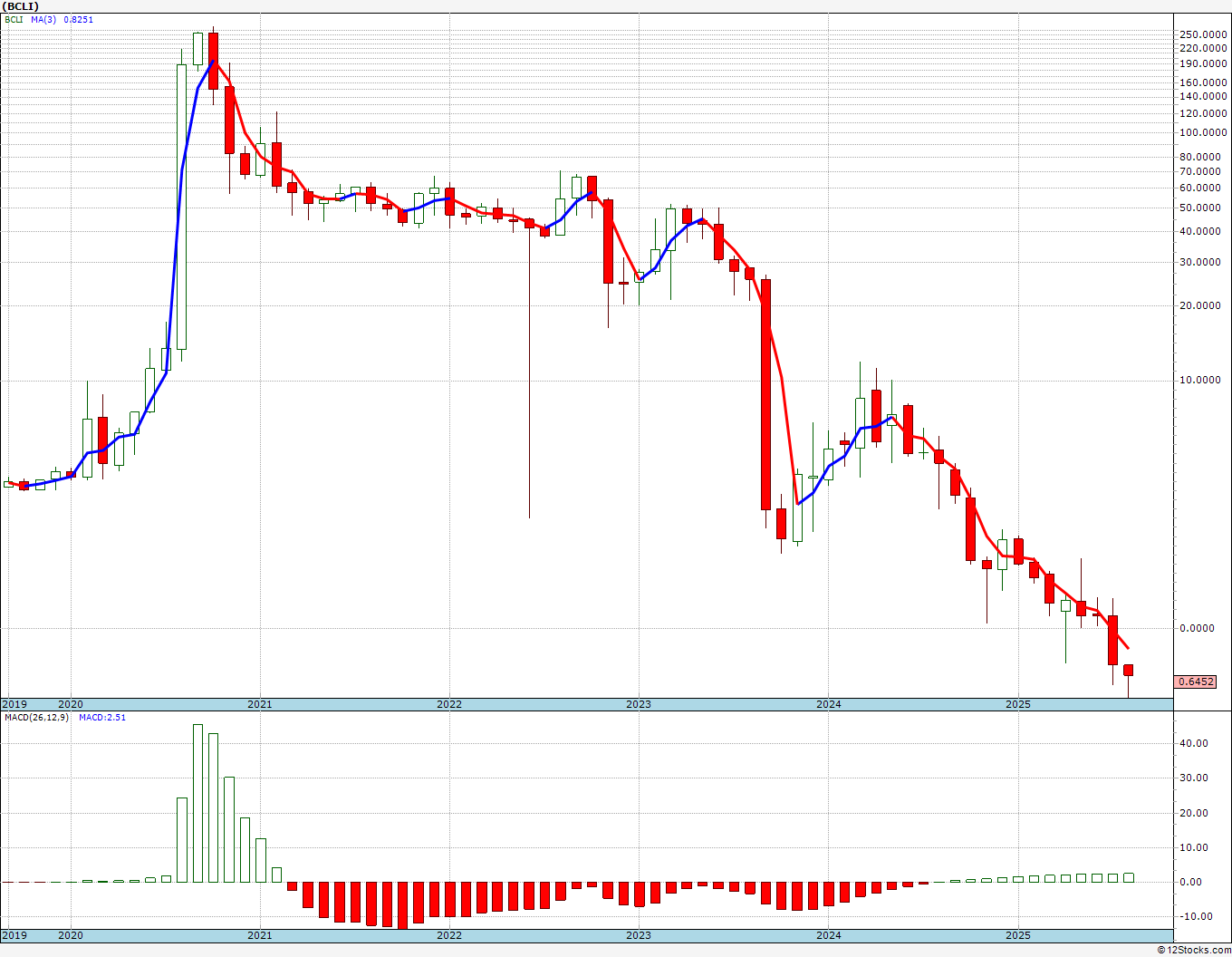Select the BCLI ticker label in the legend
This screenshot has height=957, width=1232.
[14, 19]
